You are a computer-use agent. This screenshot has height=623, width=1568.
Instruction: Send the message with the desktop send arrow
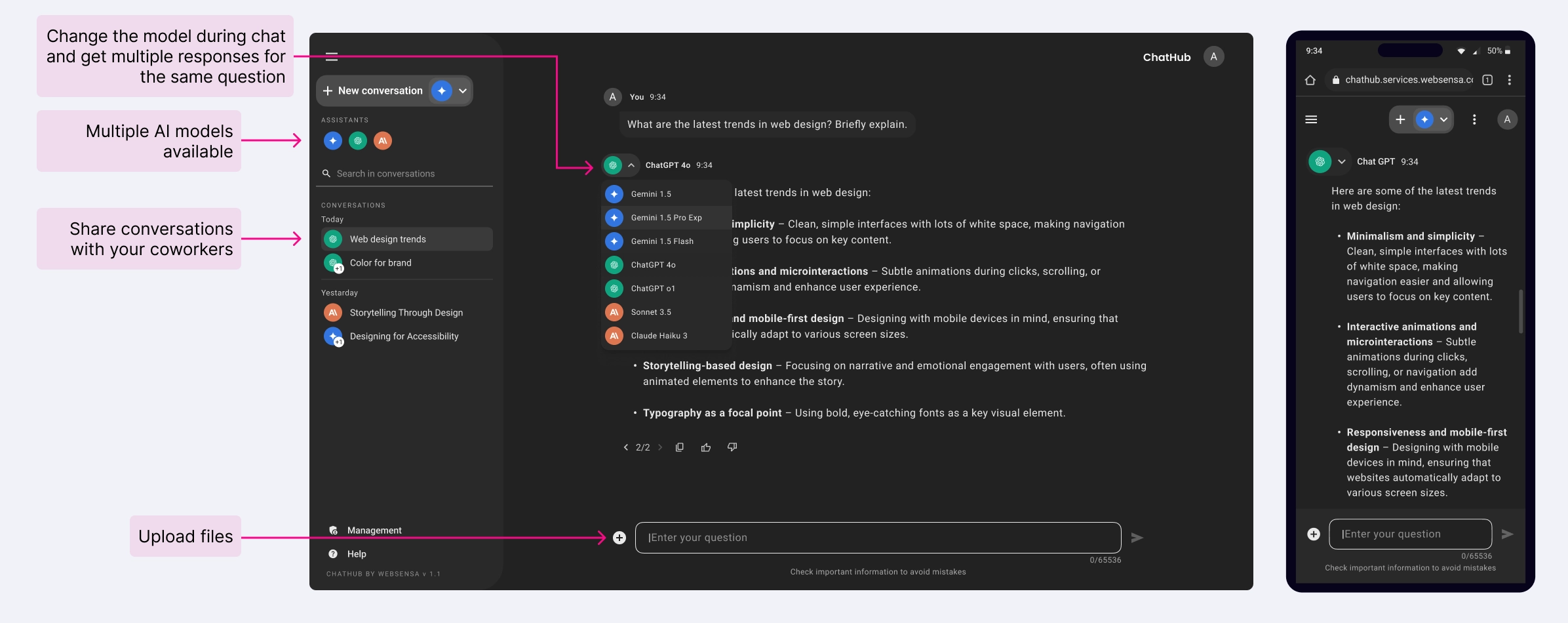1137,538
